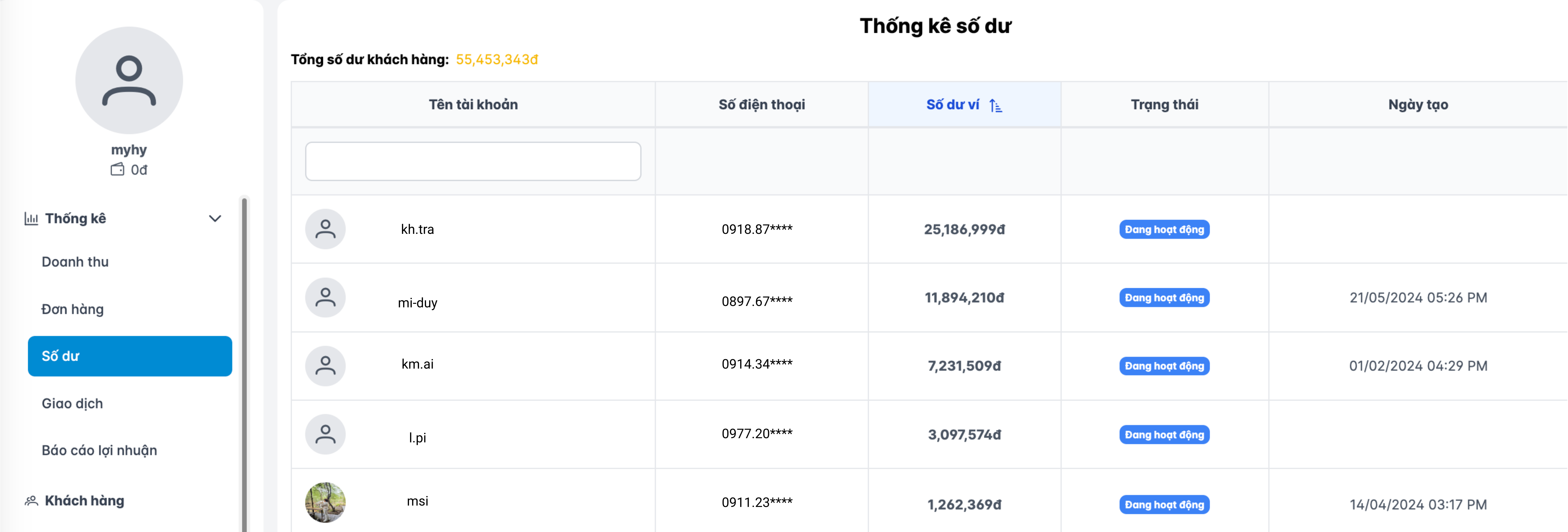1568x532 pixels.
Task: Click the km.ai user avatar icon
Action: point(326,366)
